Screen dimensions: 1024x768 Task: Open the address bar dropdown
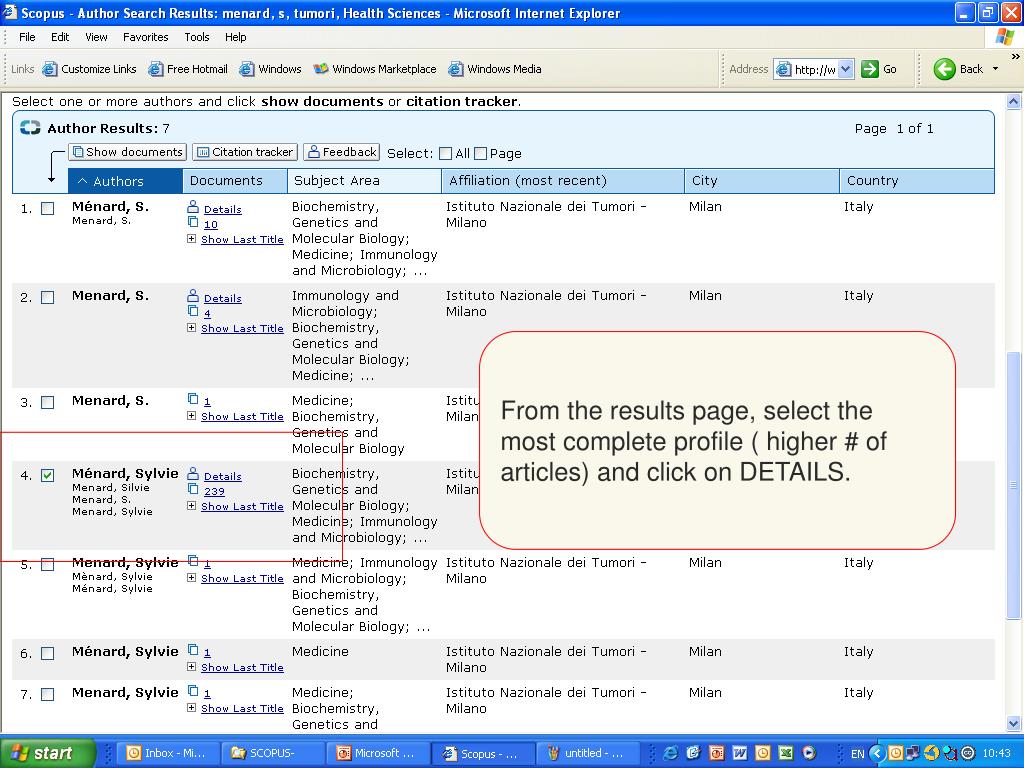[846, 69]
